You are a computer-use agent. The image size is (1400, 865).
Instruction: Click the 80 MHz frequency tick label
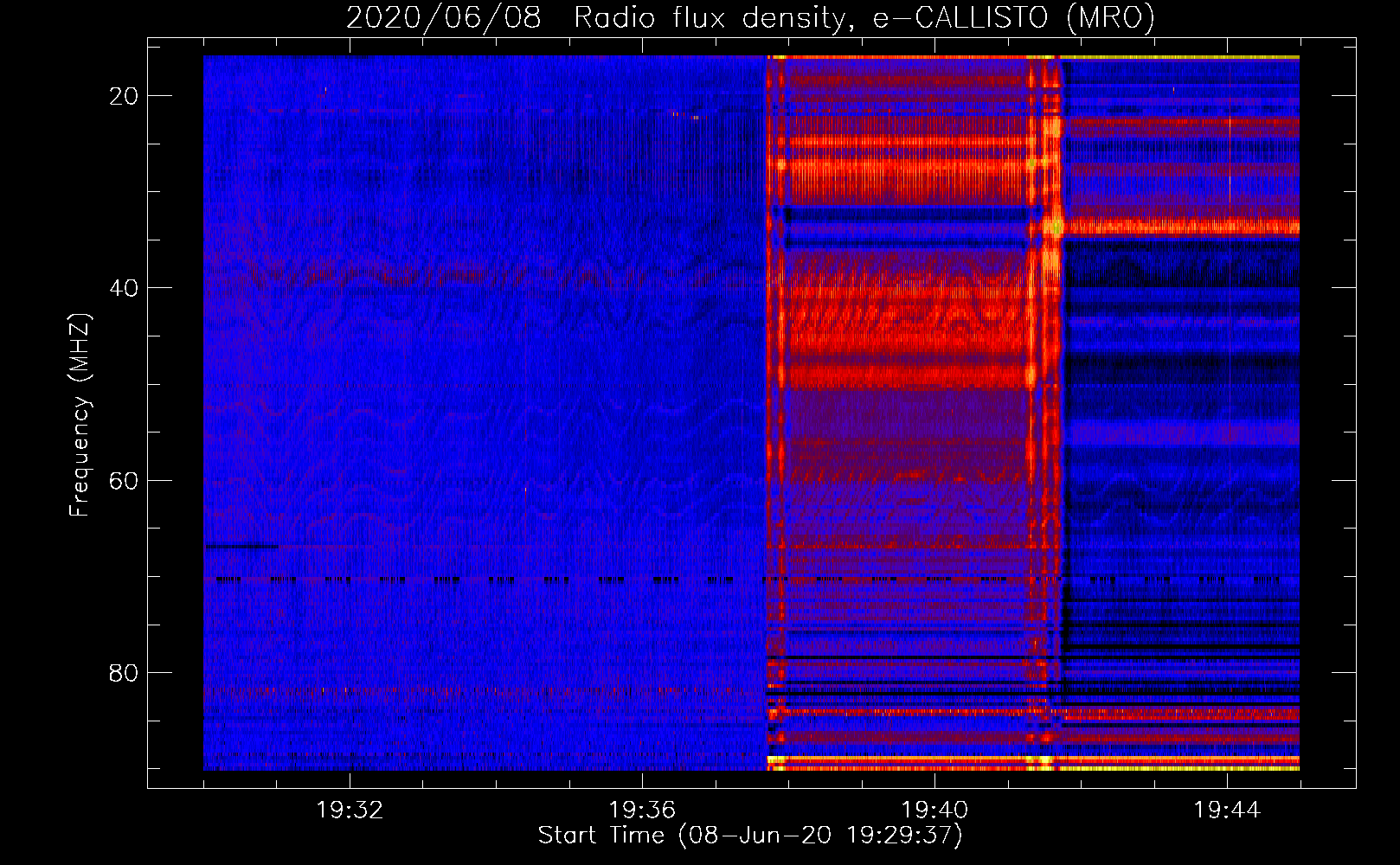[124, 672]
